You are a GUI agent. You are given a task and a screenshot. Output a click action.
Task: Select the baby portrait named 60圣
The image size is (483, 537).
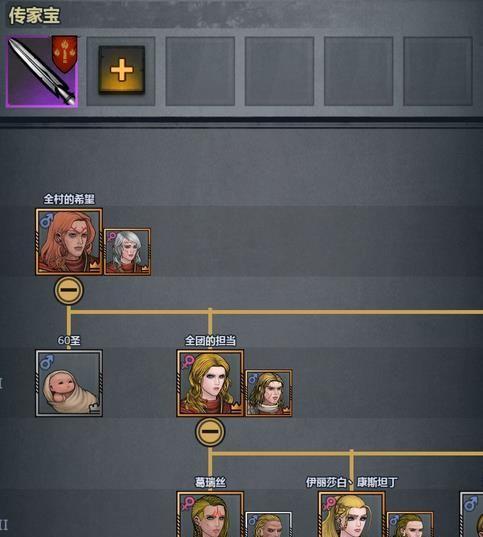click(x=69, y=383)
